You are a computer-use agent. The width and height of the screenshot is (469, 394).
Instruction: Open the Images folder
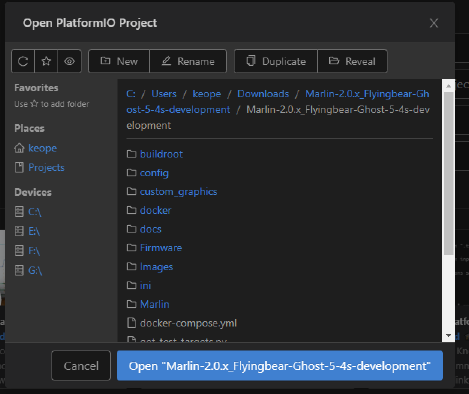tap(156, 267)
